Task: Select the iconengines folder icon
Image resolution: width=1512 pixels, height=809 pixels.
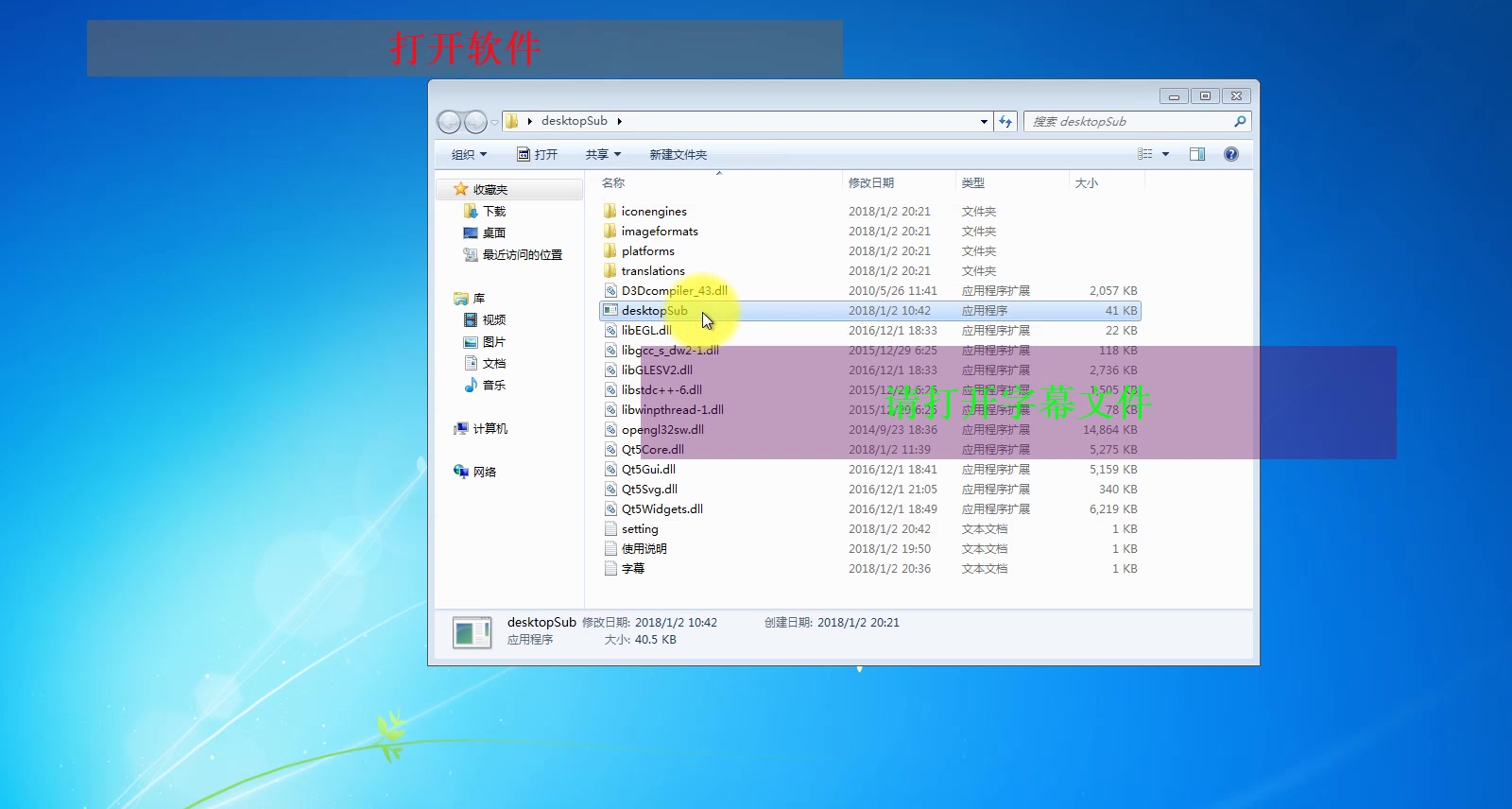Action: pos(610,211)
